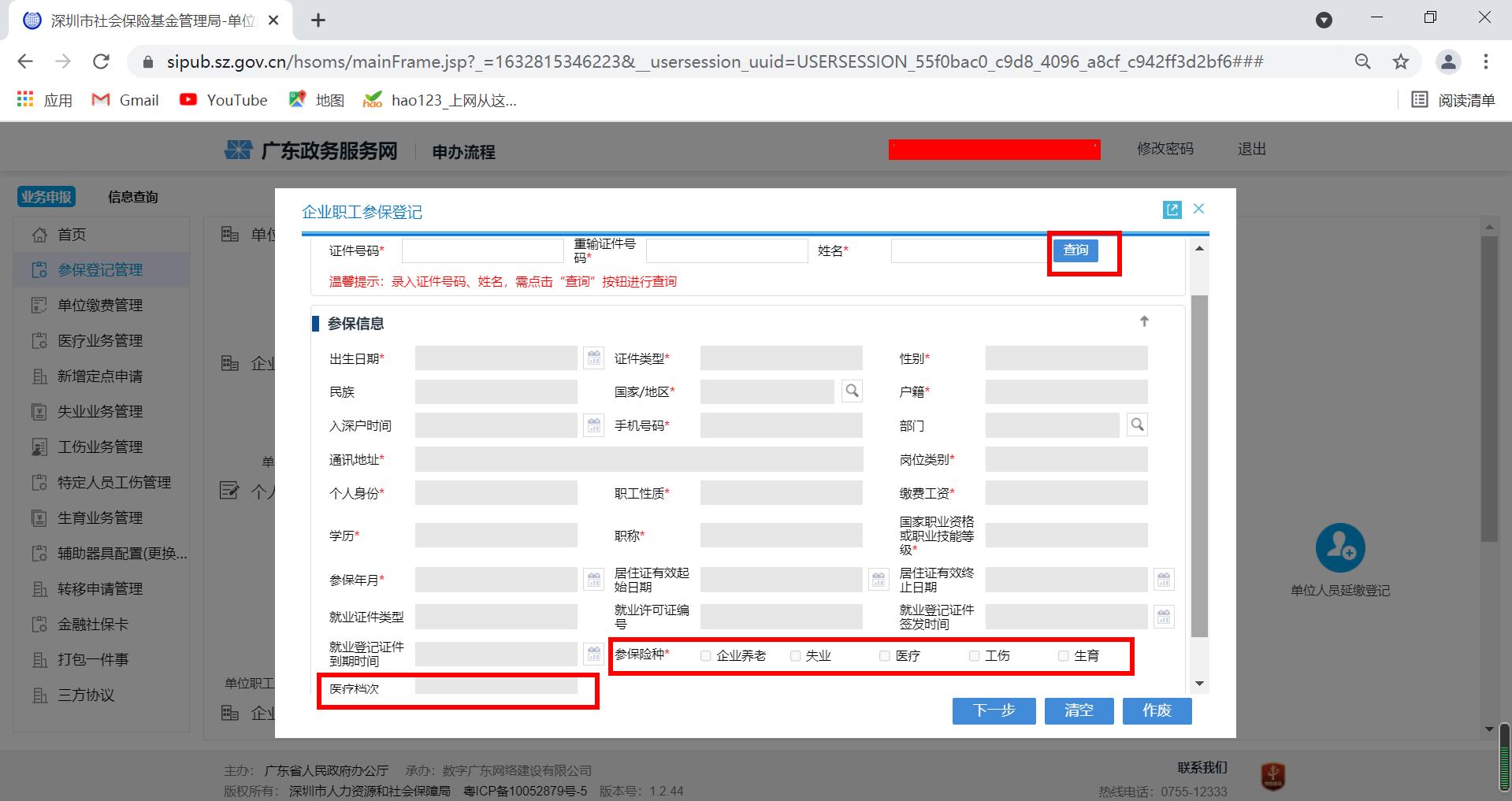This screenshot has height=801, width=1512.
Task: Switch to the 信息查询 tab
Action: pyautogui.click(x=132, y=196)
